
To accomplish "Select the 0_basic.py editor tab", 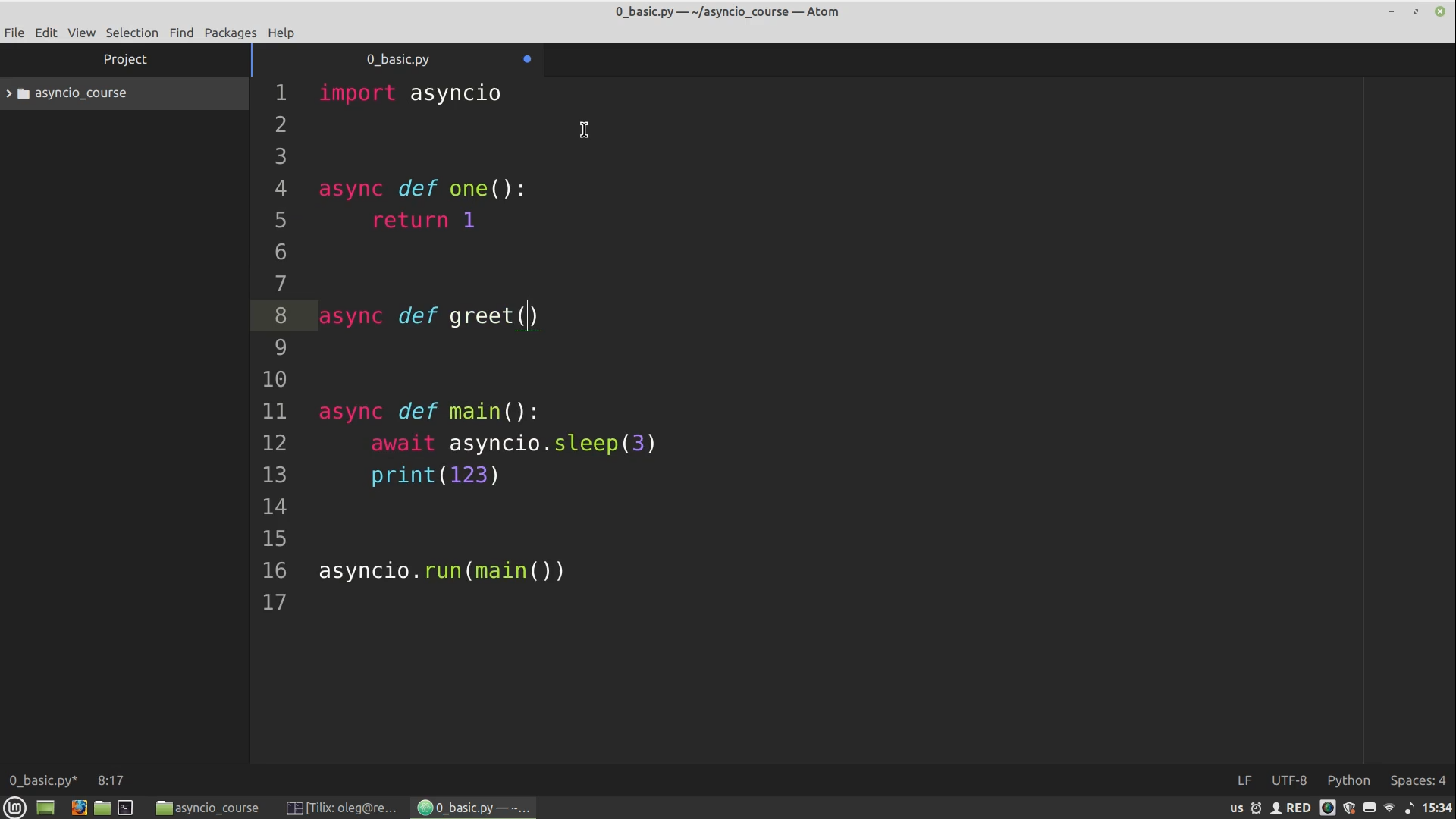I will [x=397, y=59].
